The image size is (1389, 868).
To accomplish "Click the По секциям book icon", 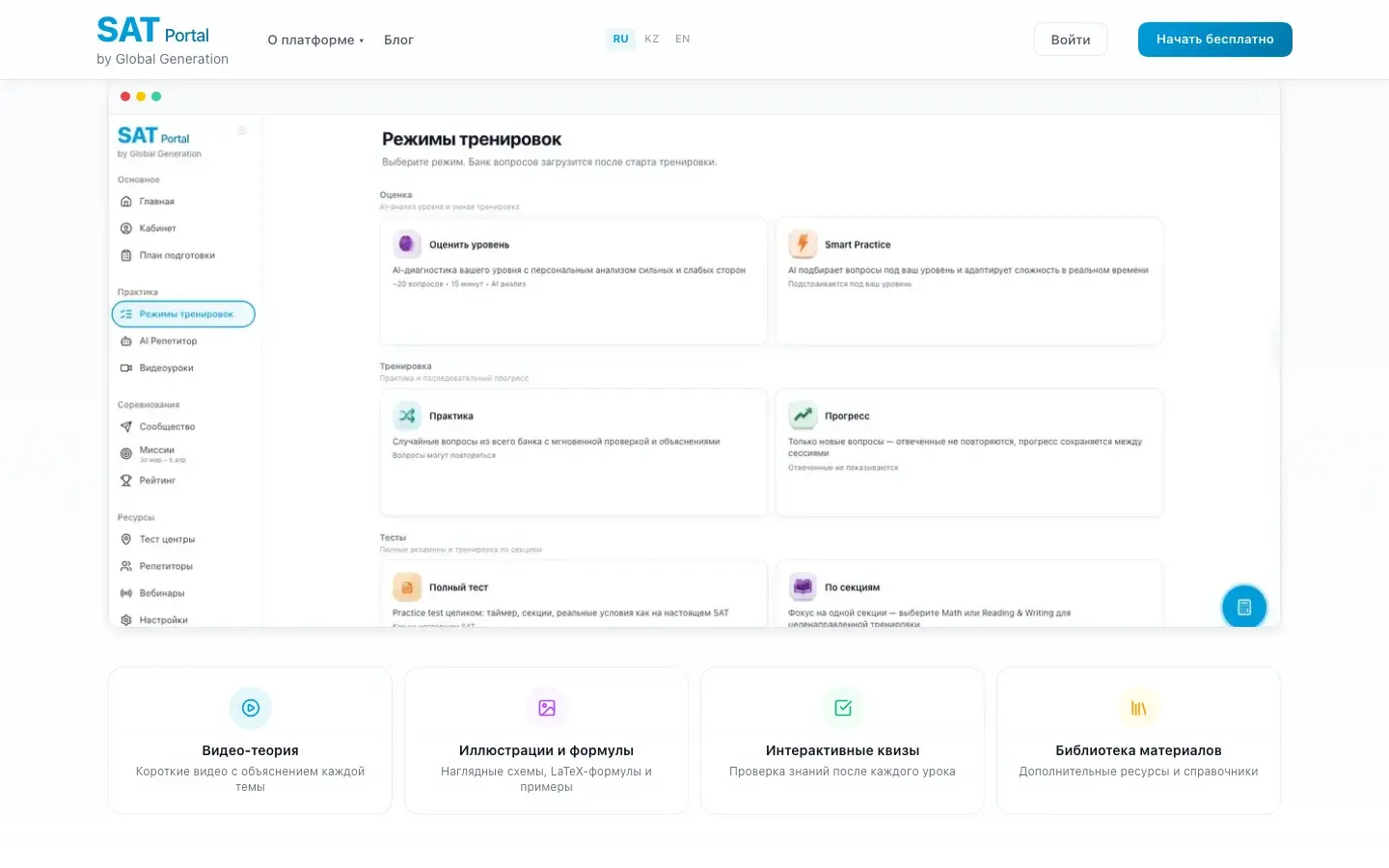I will pyautogui.click(x=803, y=586).
